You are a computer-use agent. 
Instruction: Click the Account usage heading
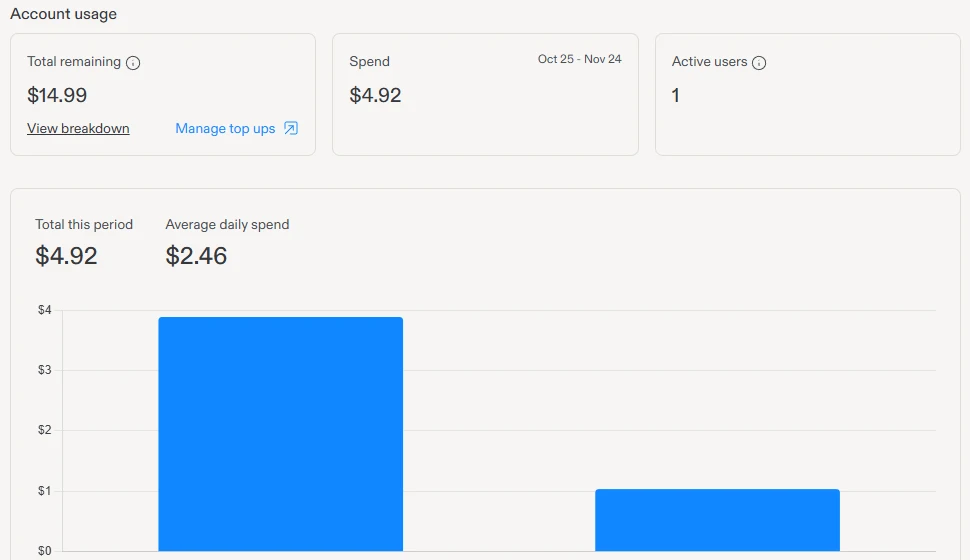pos(63,14)
